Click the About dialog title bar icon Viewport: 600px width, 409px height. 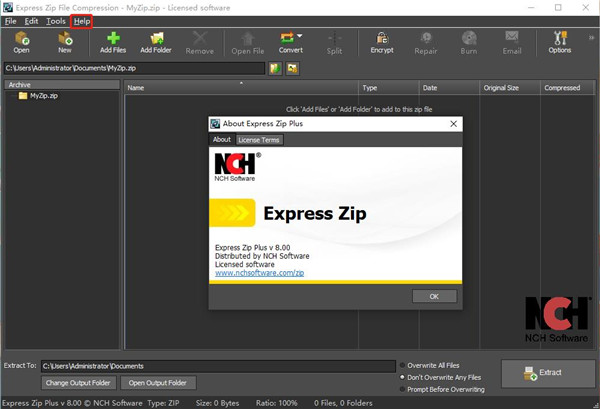215,124
